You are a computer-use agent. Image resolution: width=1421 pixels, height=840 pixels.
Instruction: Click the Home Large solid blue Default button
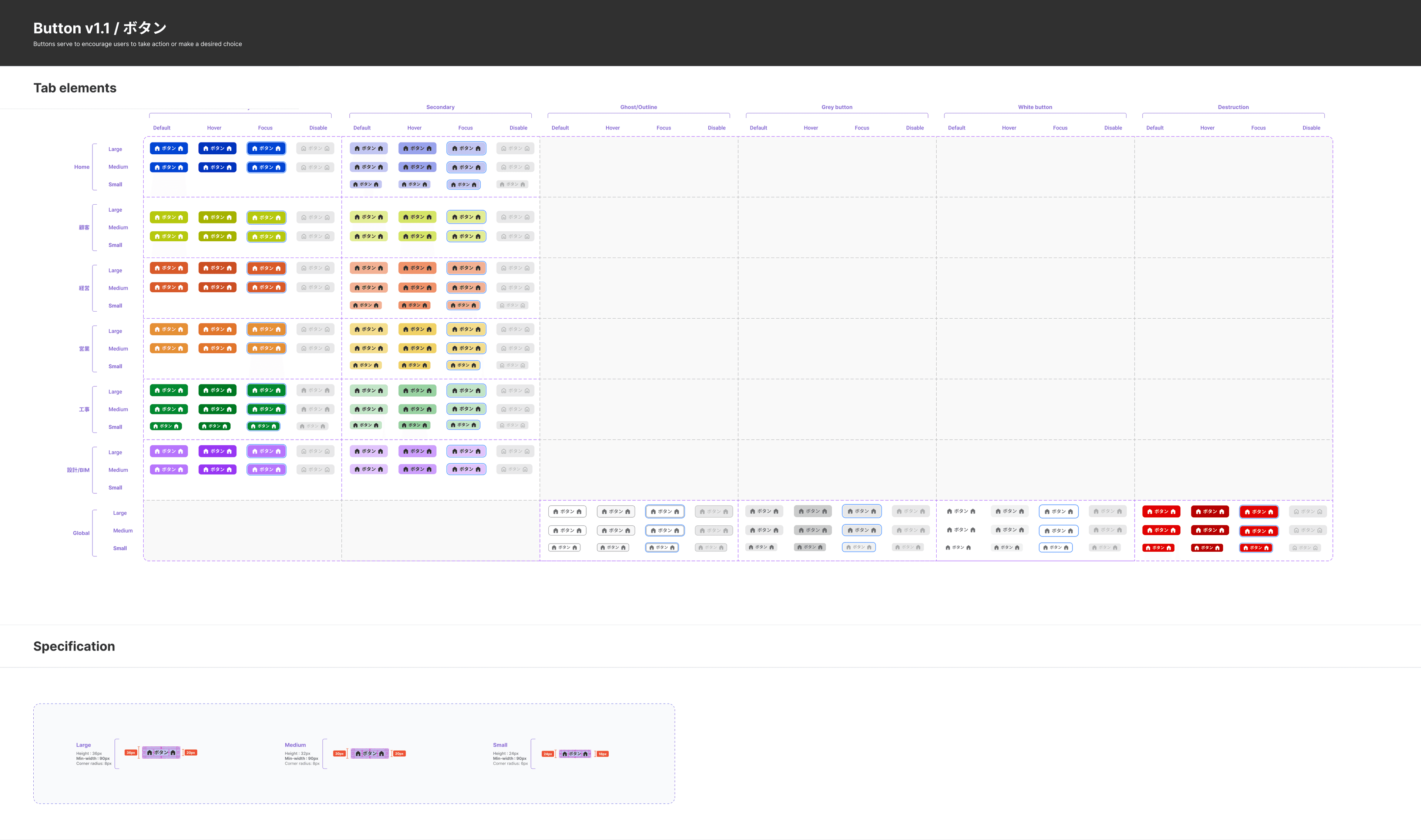click(x=169, y=148)
